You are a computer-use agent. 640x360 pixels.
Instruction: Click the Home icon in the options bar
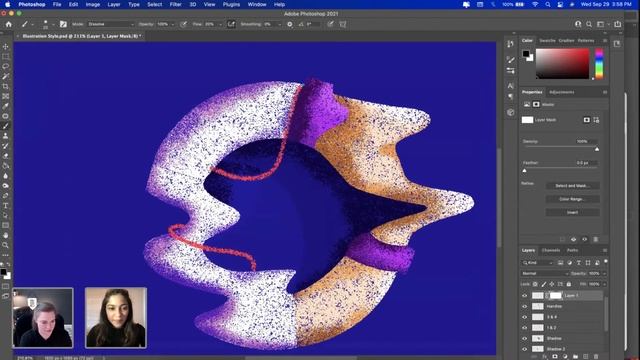tap(9, 24)
